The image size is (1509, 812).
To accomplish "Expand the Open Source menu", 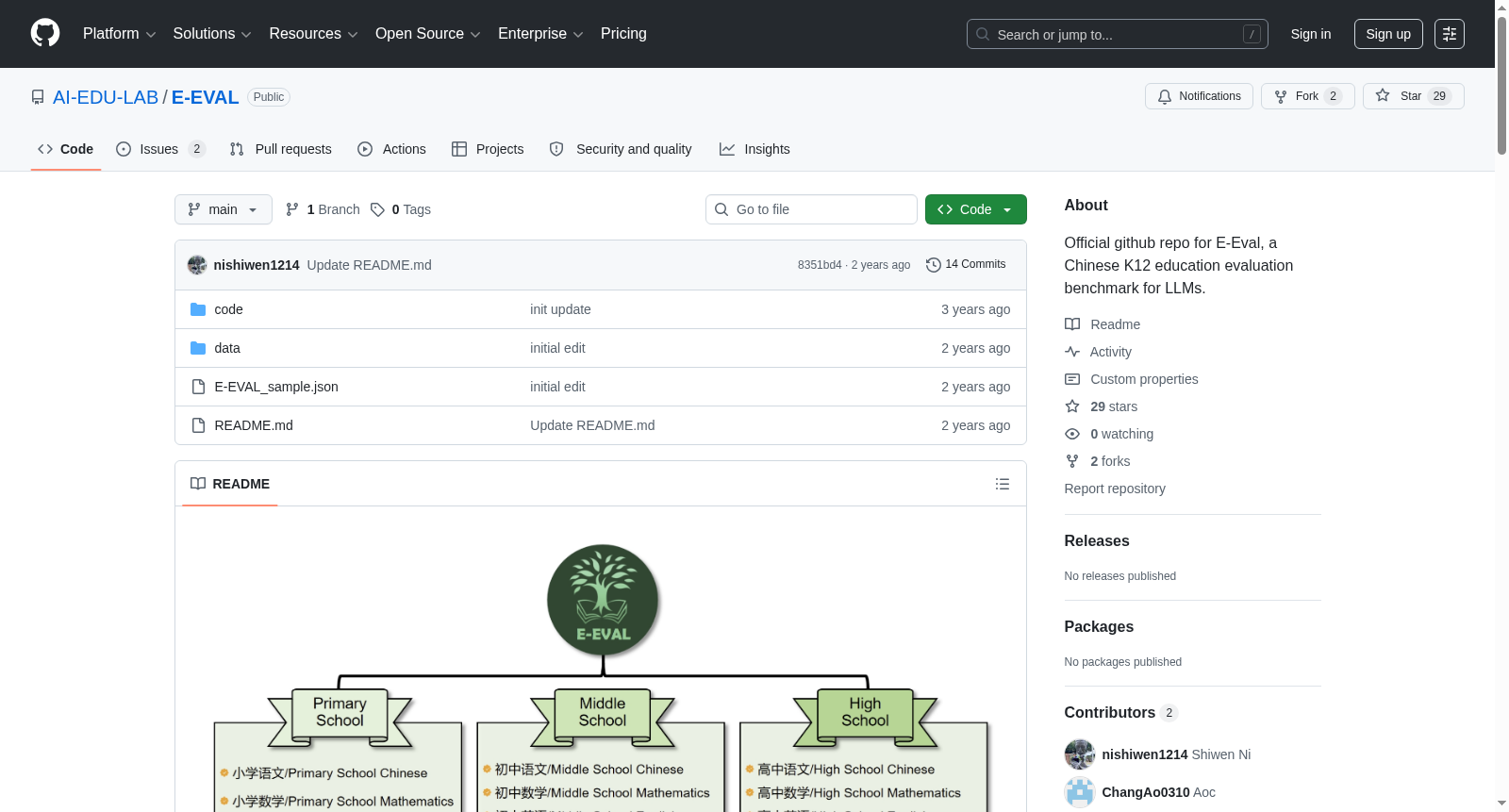I will (428, 34).
